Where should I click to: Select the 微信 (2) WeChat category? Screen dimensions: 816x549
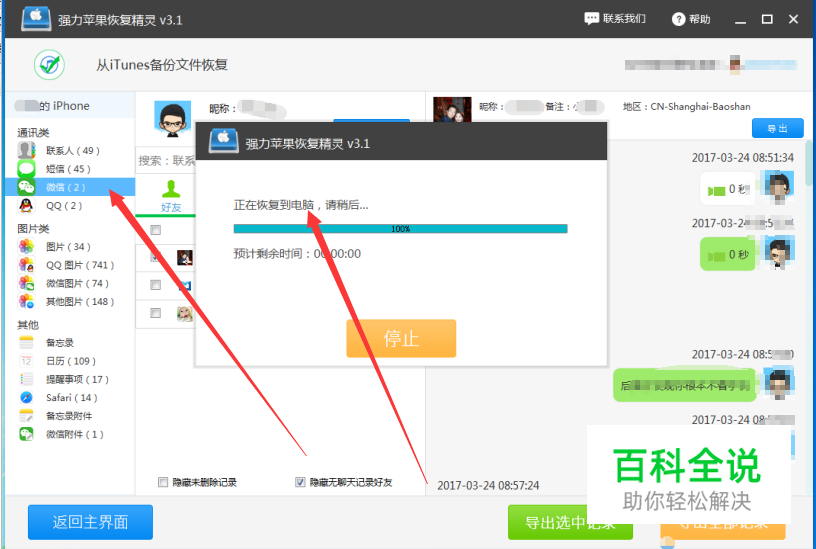[70, 187]
